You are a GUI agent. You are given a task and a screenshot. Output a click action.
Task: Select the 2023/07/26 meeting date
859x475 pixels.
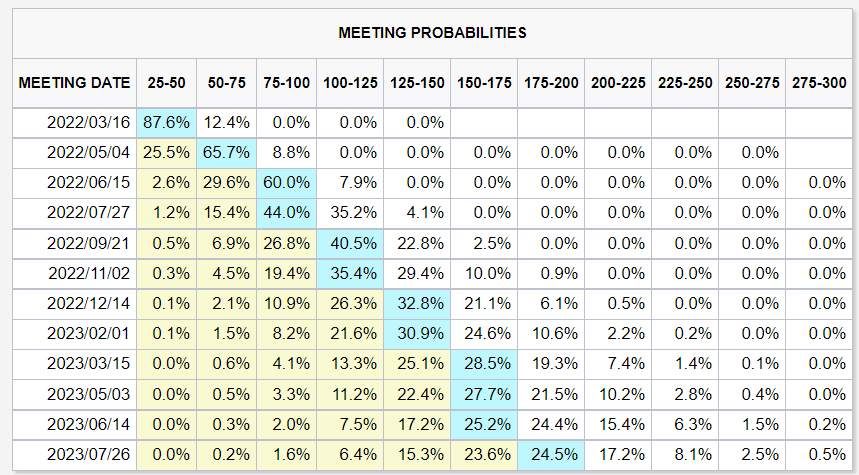(x=89, y=454)
